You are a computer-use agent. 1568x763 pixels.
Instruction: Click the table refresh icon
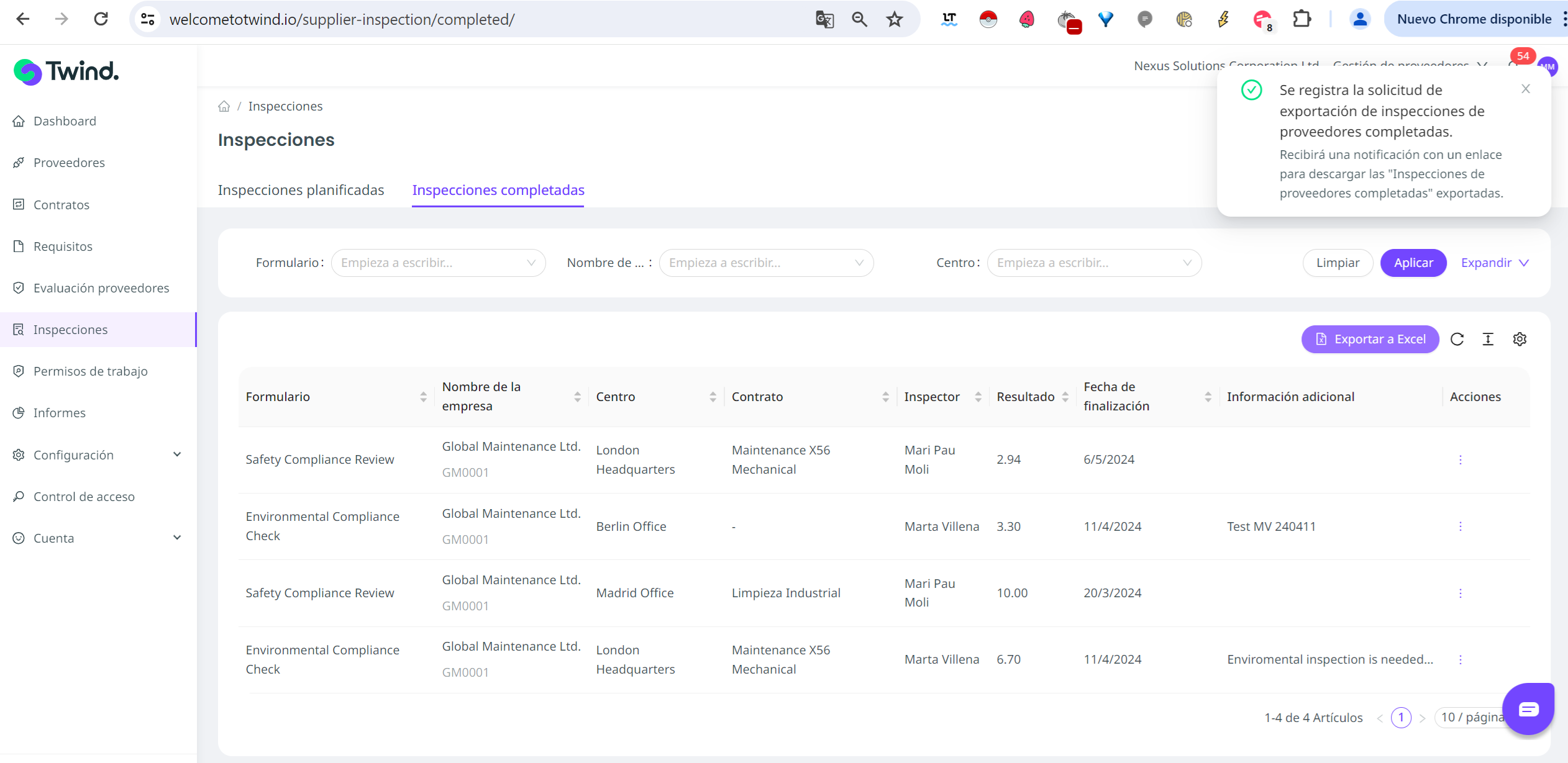pyautogui.click(x=1457, y=339)
